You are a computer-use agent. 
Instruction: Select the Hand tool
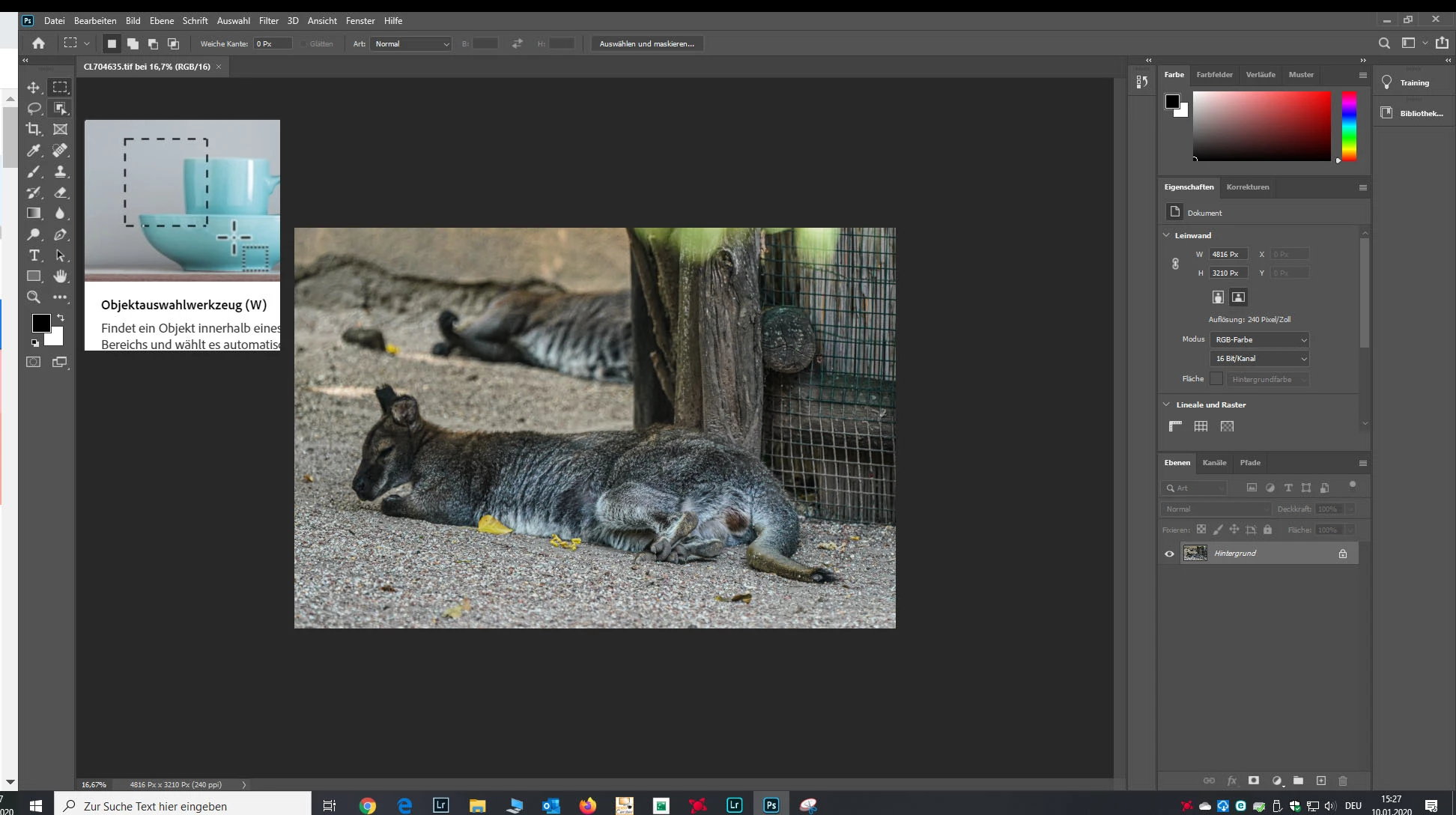tap(61, 276)
